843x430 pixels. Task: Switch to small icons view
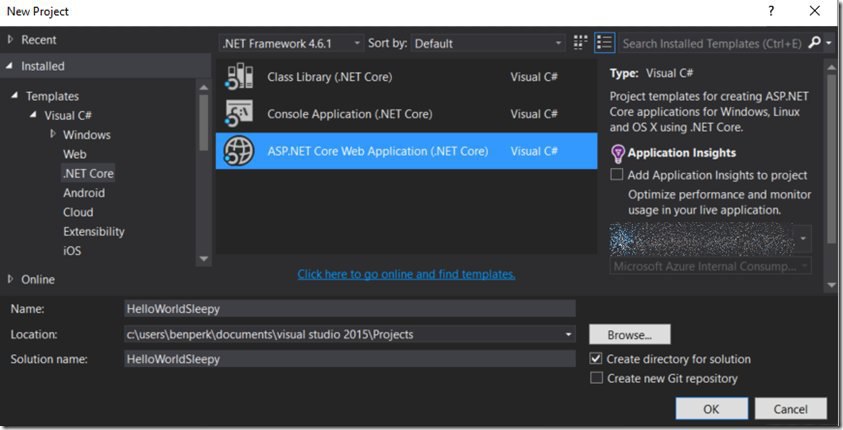coord(580,43)
